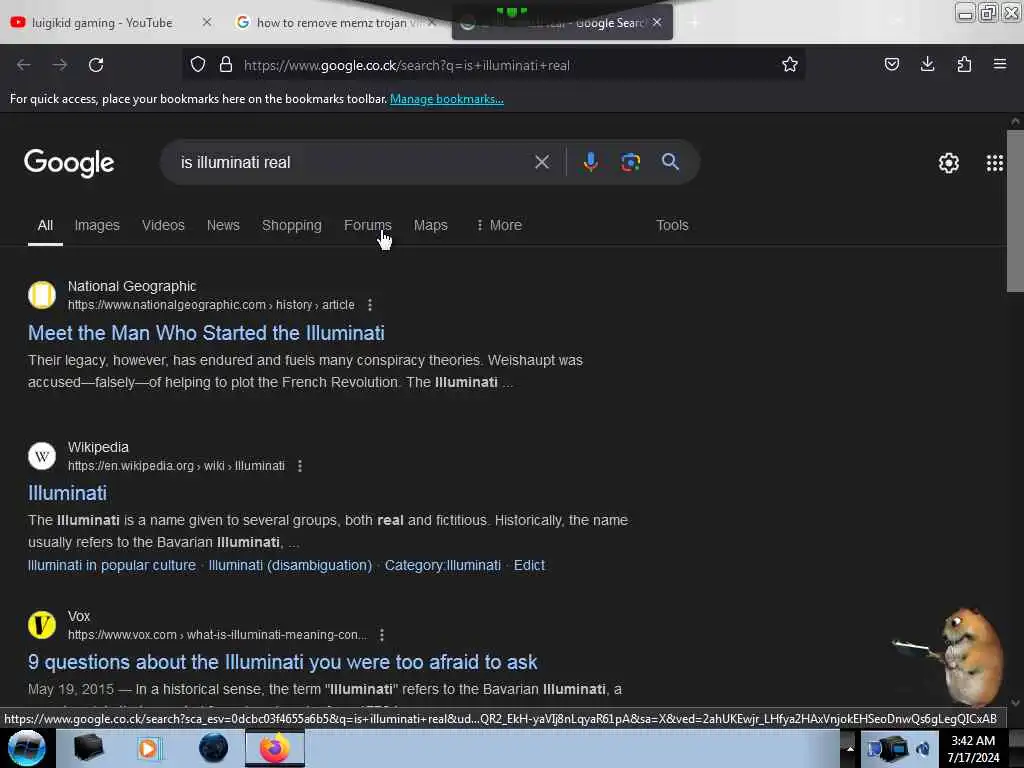Viewport: 1024px width, 768px height.
Task: Close the active Google Search tab
Action: 657,22
